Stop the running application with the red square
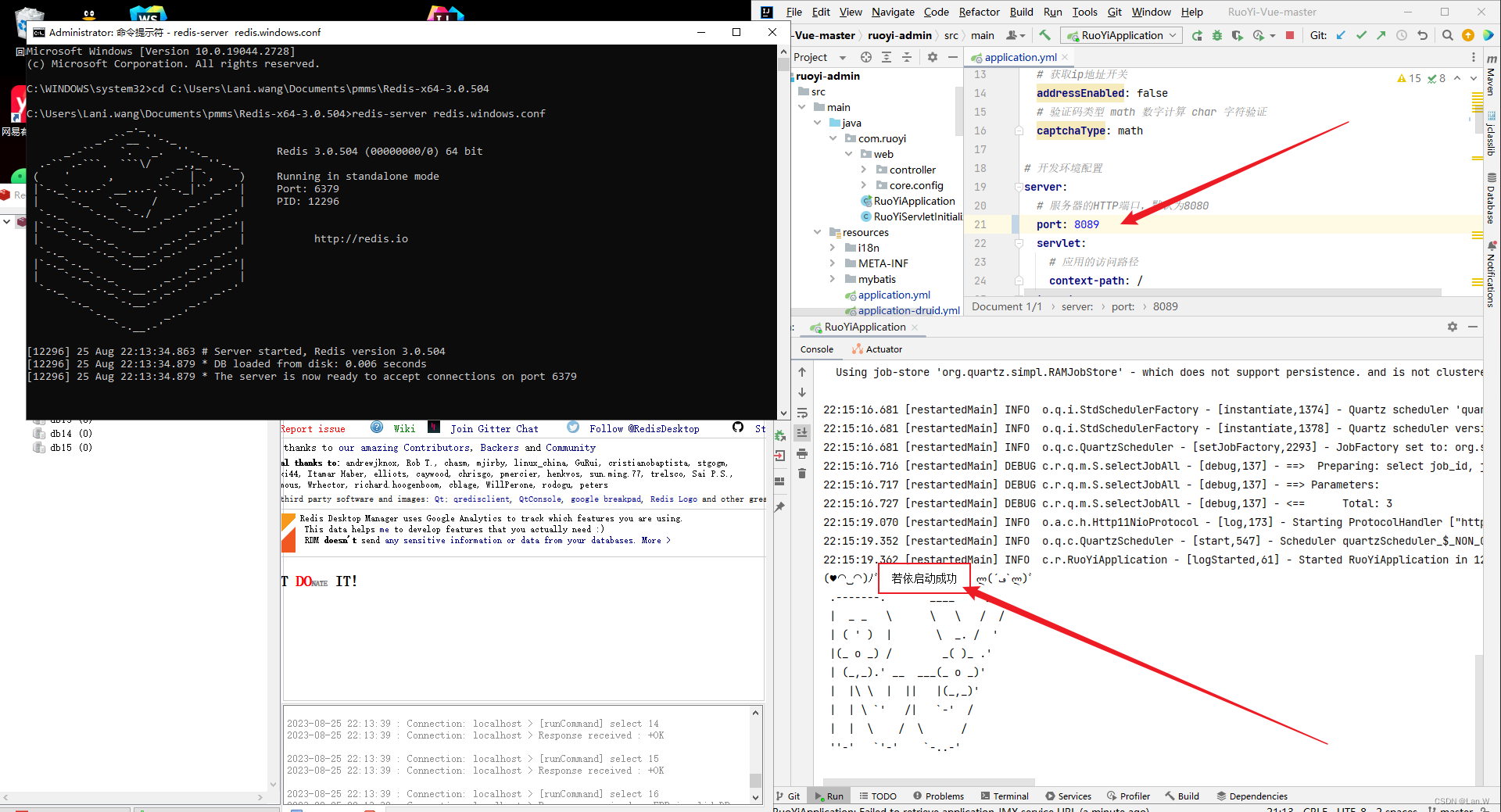Screen dimensions: 1501x812 (x=1290, y=35)
